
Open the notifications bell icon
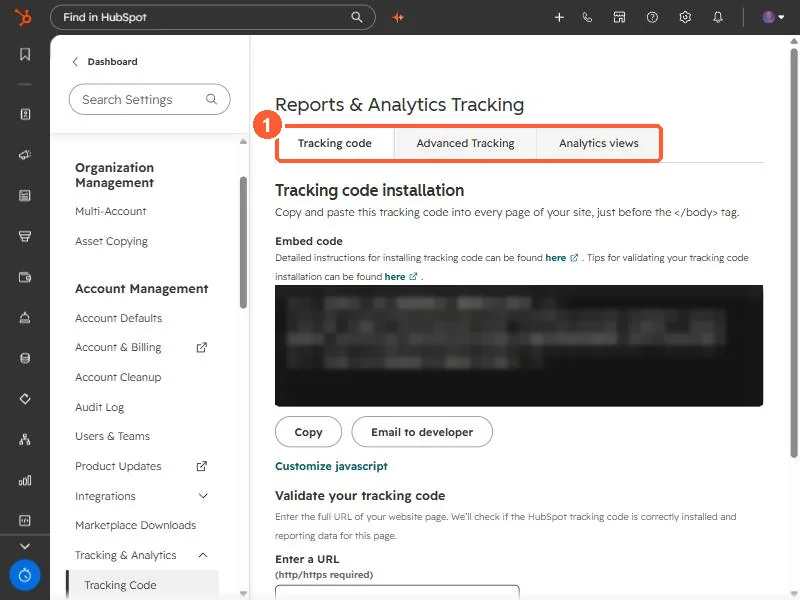pos(718,17)
